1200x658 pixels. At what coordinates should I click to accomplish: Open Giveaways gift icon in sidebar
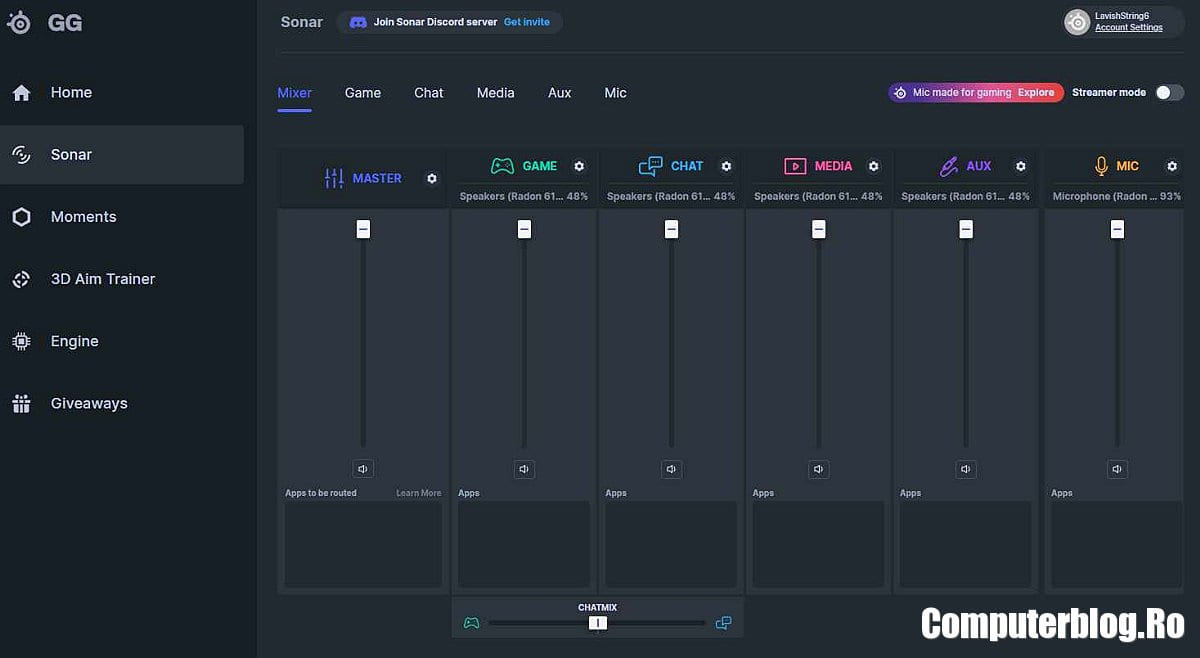[x=21, y=404]
